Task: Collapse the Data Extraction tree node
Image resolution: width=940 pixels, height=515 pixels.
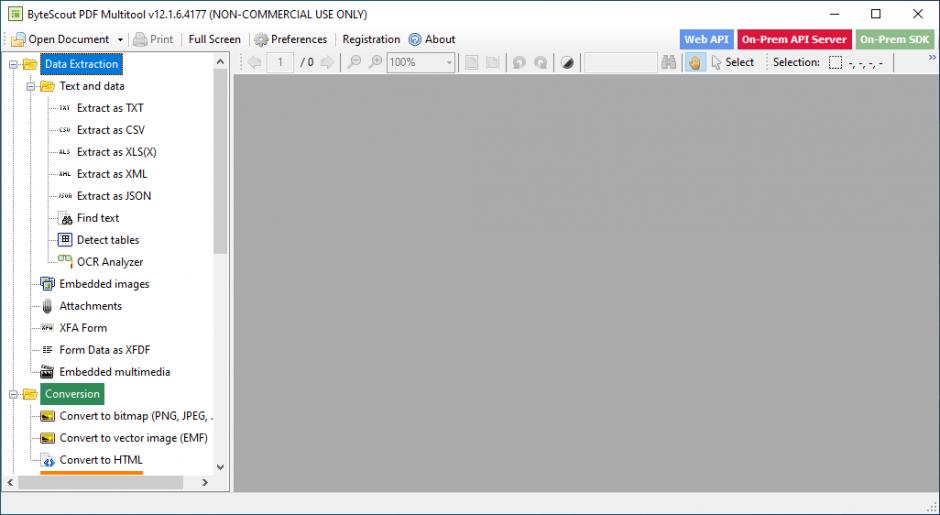Action: tap(14, 64)
